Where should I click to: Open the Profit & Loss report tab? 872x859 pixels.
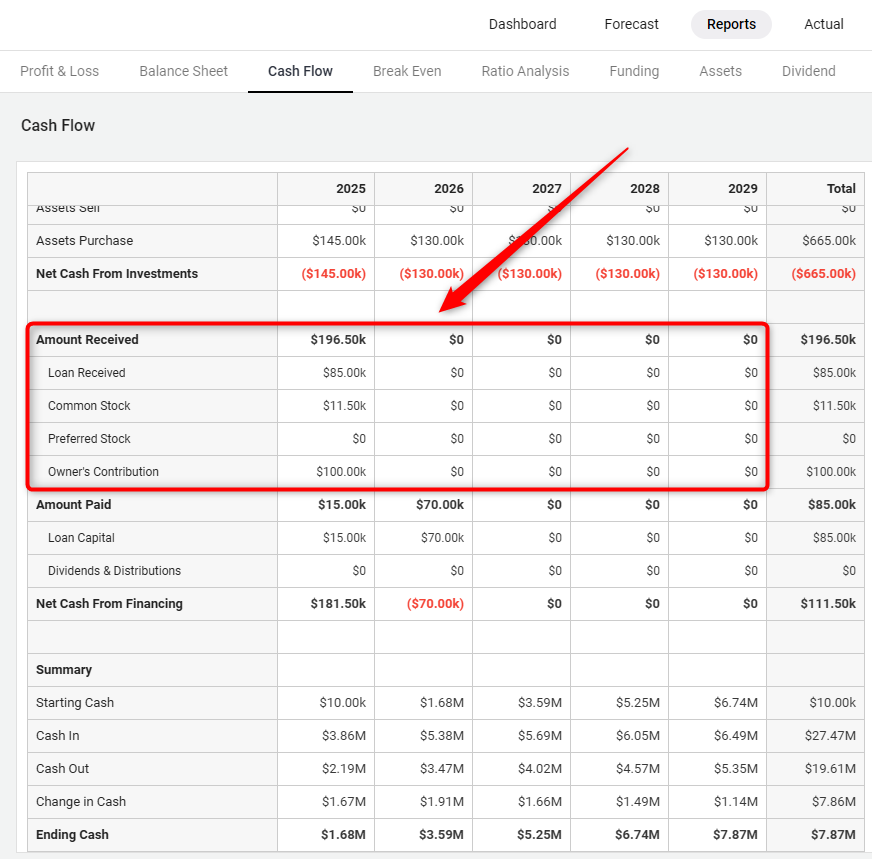[x=59, y=71]
